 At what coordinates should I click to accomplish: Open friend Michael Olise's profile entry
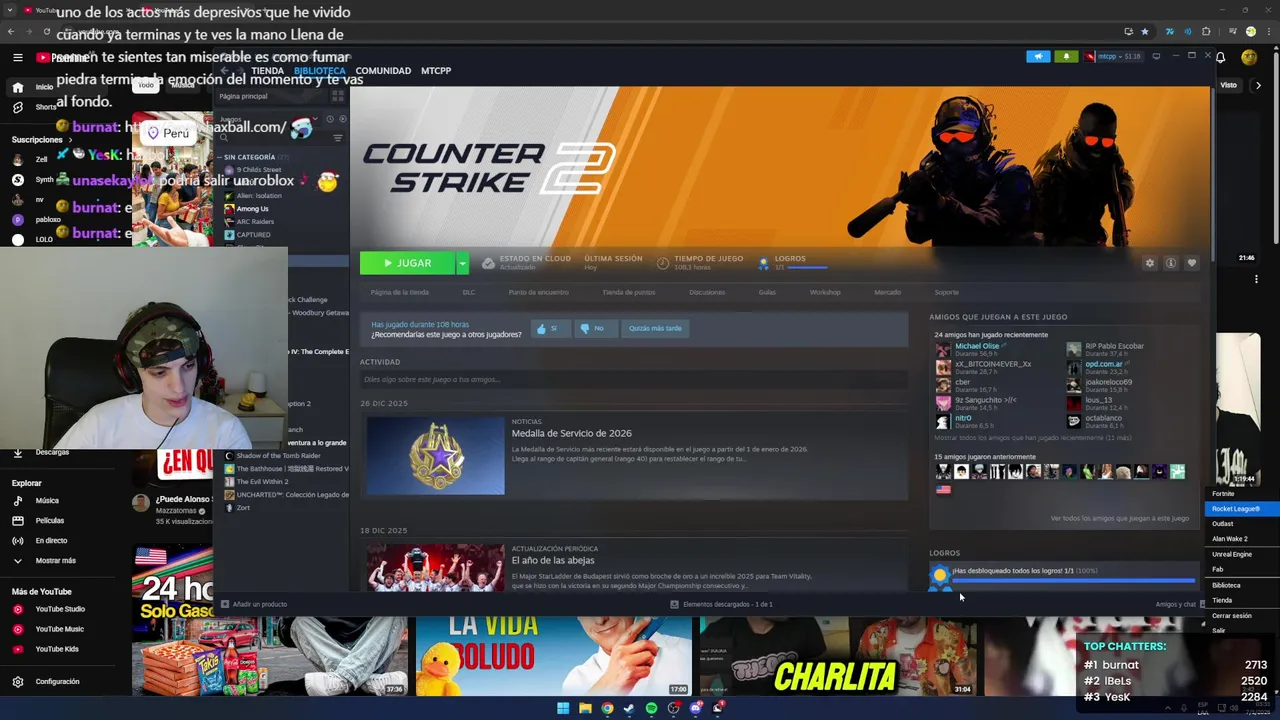(977, 346)
